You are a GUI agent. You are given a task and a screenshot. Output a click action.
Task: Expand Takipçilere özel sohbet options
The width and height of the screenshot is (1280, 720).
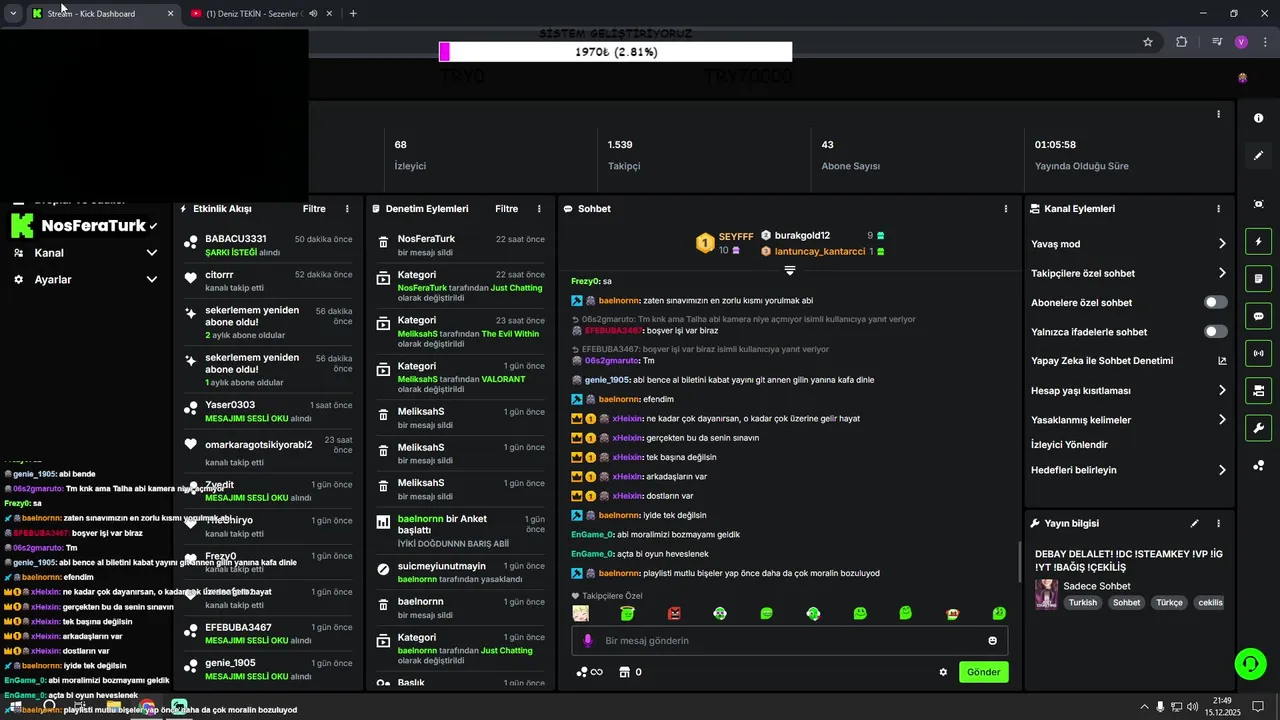click(1222, 273)
